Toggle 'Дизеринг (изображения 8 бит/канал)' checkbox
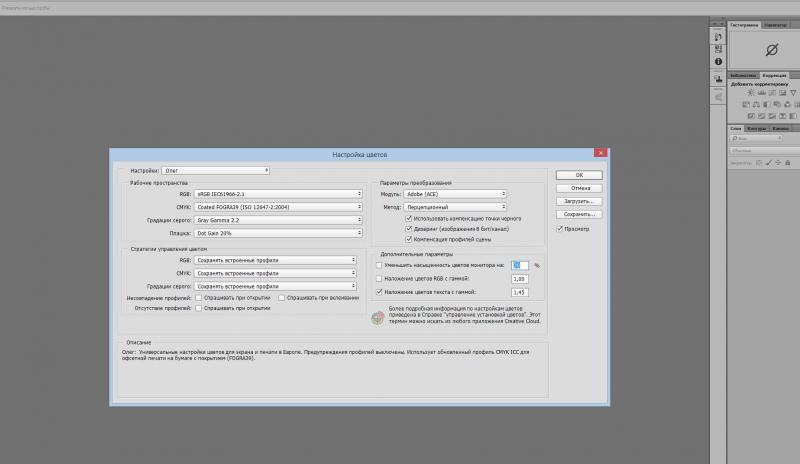800x464 pixels. pos(409,229)
